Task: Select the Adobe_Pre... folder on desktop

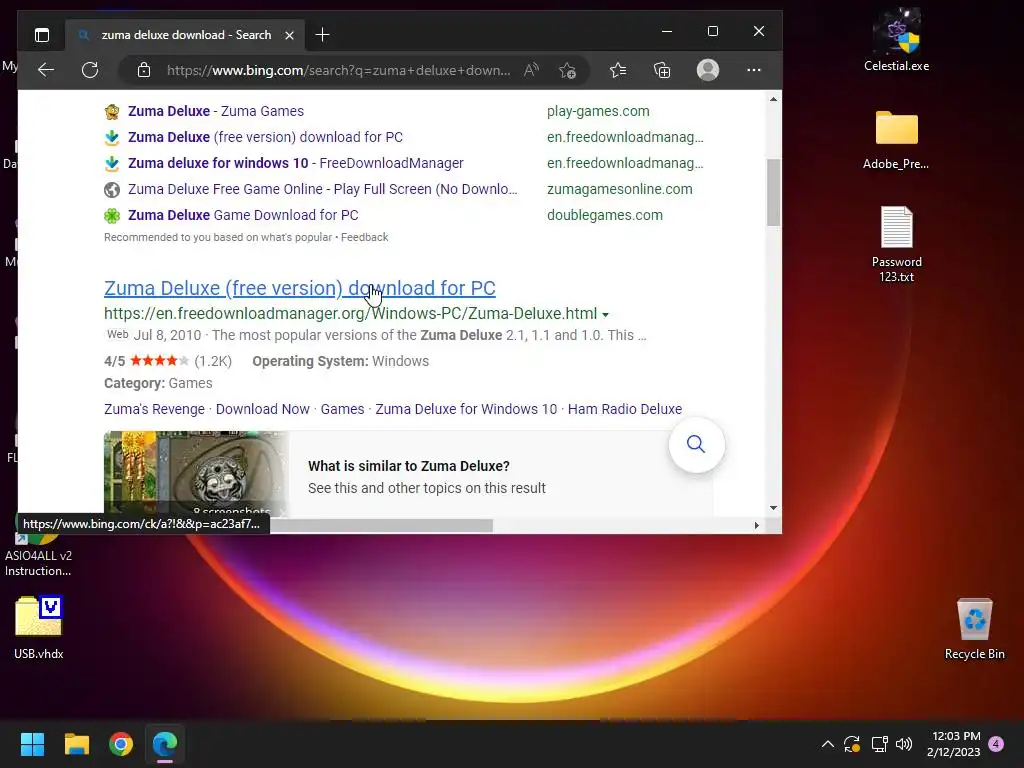Action: (x=896, y=140)
